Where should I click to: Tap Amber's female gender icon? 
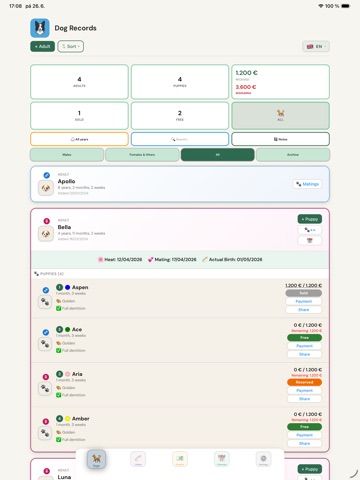click(46, 421)
